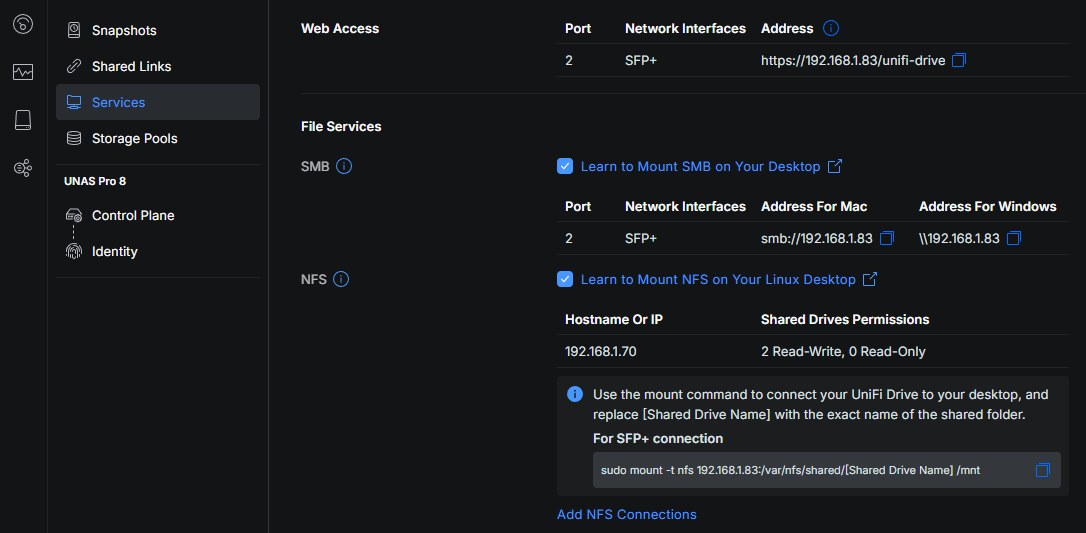The width and height of the screenshot is (1086, 533).
Task: Click Add NFS Connections link
Action: [x=626, y=515]
